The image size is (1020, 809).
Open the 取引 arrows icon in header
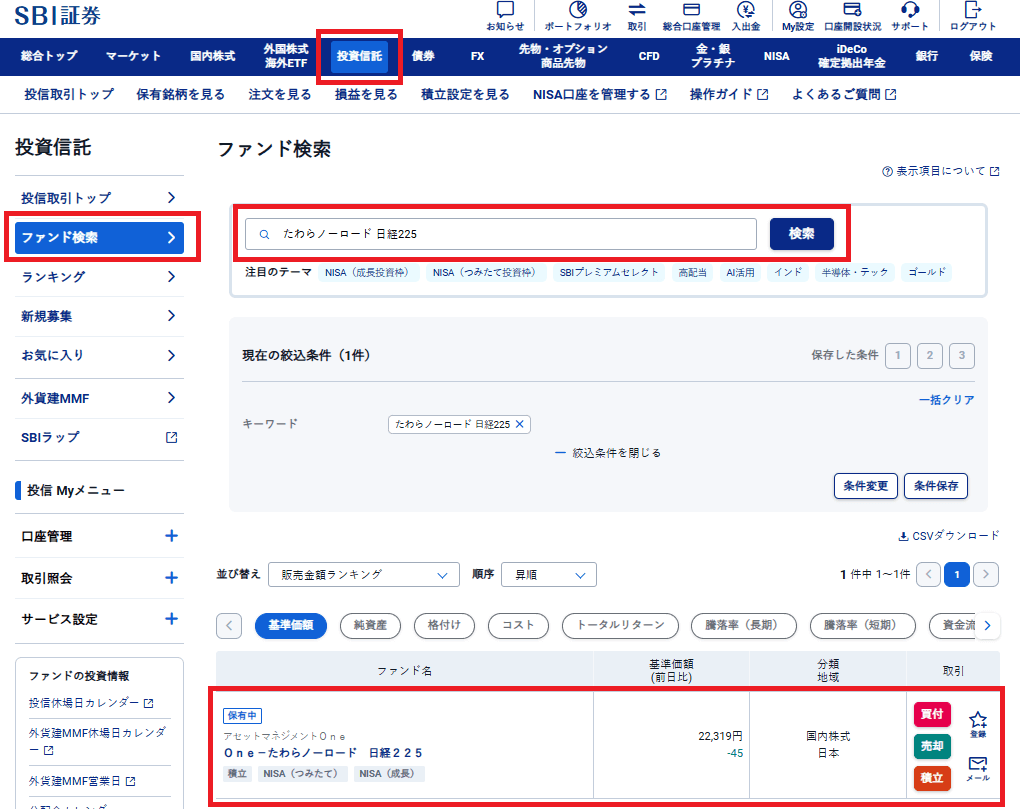637,10
